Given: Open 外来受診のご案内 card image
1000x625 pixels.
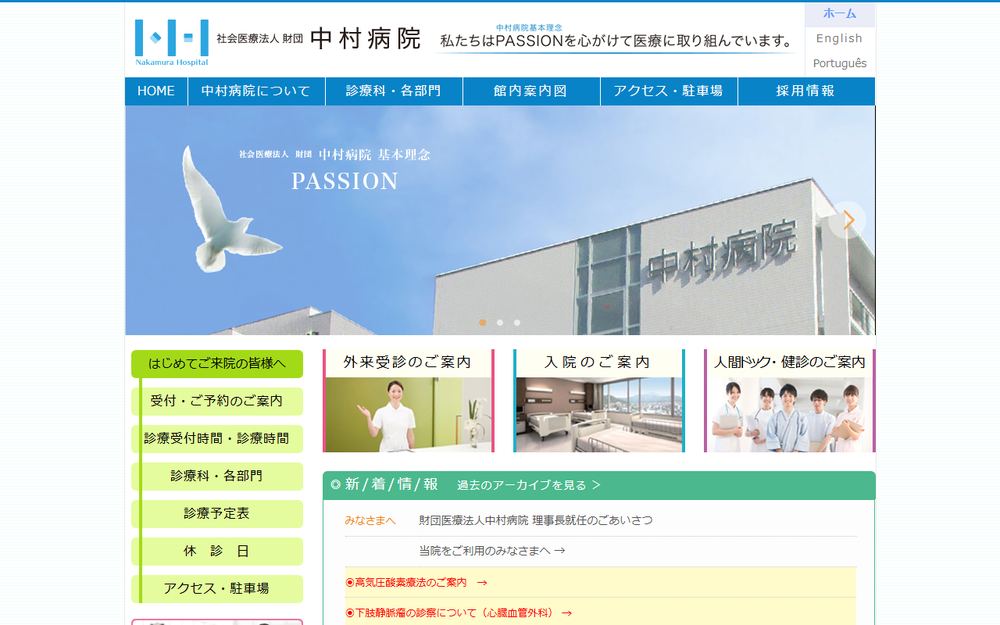Looking at the screenshot, I should coord(408,401).
